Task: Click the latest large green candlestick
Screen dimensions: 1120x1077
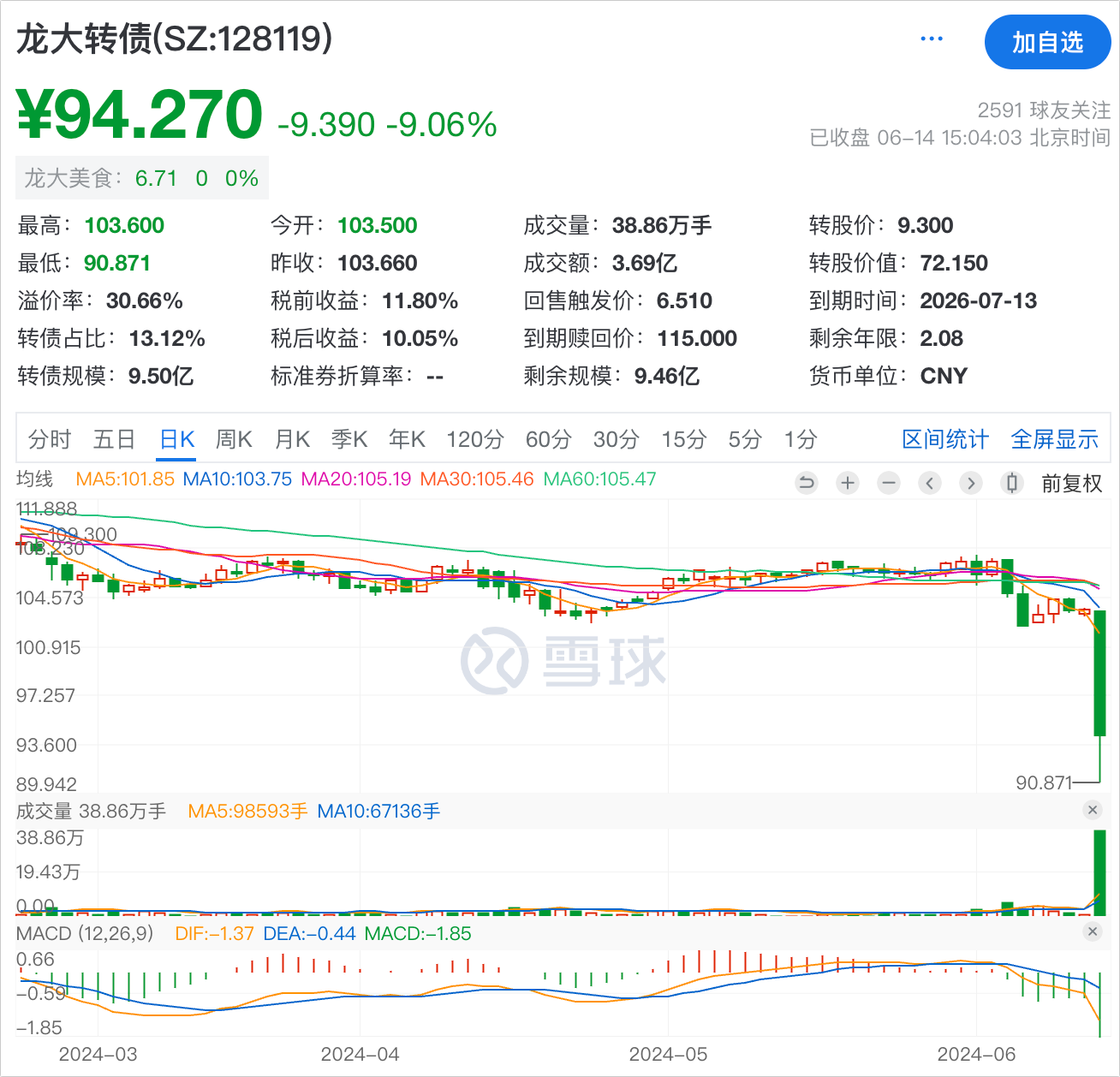Action: (1099, 673)
